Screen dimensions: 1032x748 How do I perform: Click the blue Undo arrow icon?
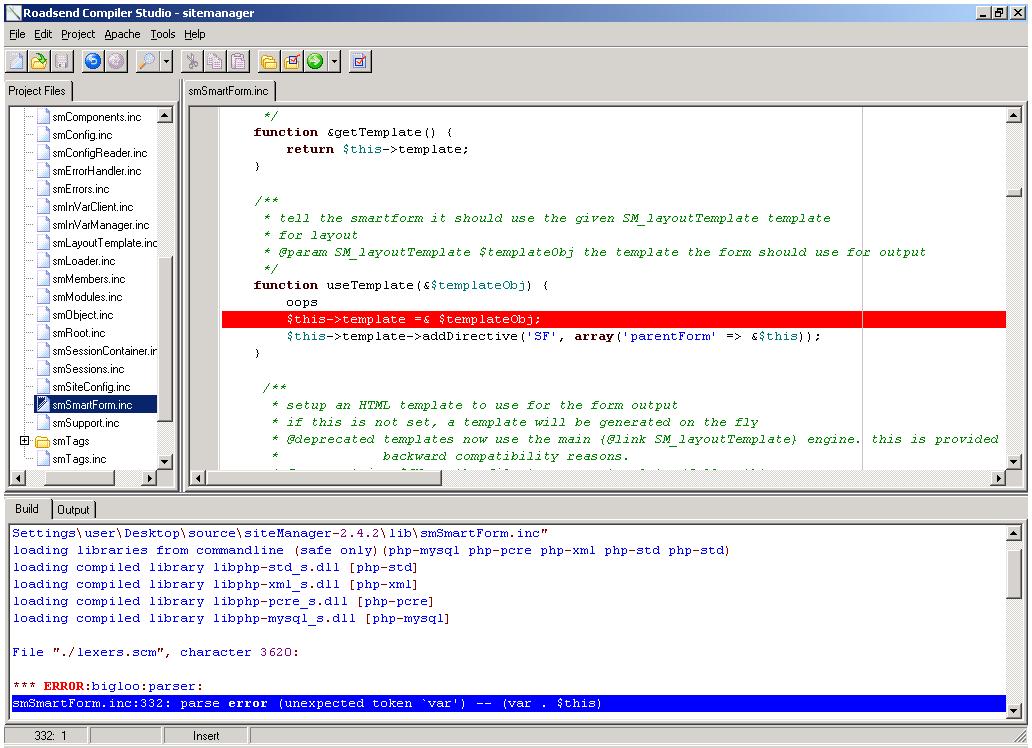click(93, 61)
